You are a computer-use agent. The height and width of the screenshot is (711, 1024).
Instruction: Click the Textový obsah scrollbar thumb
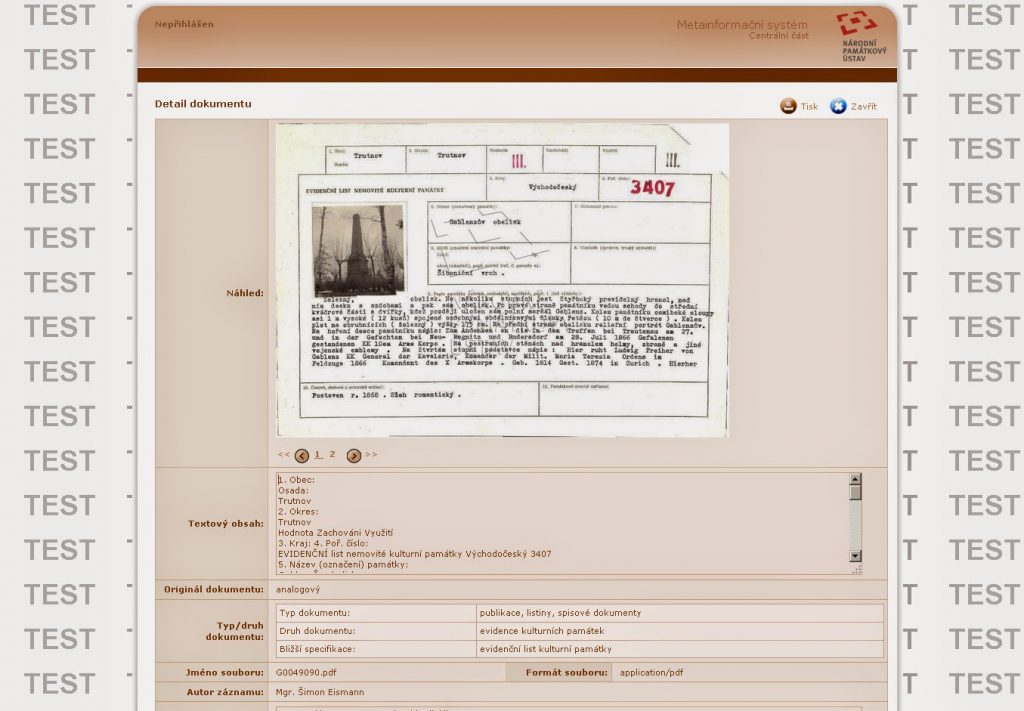click(856, 493)
